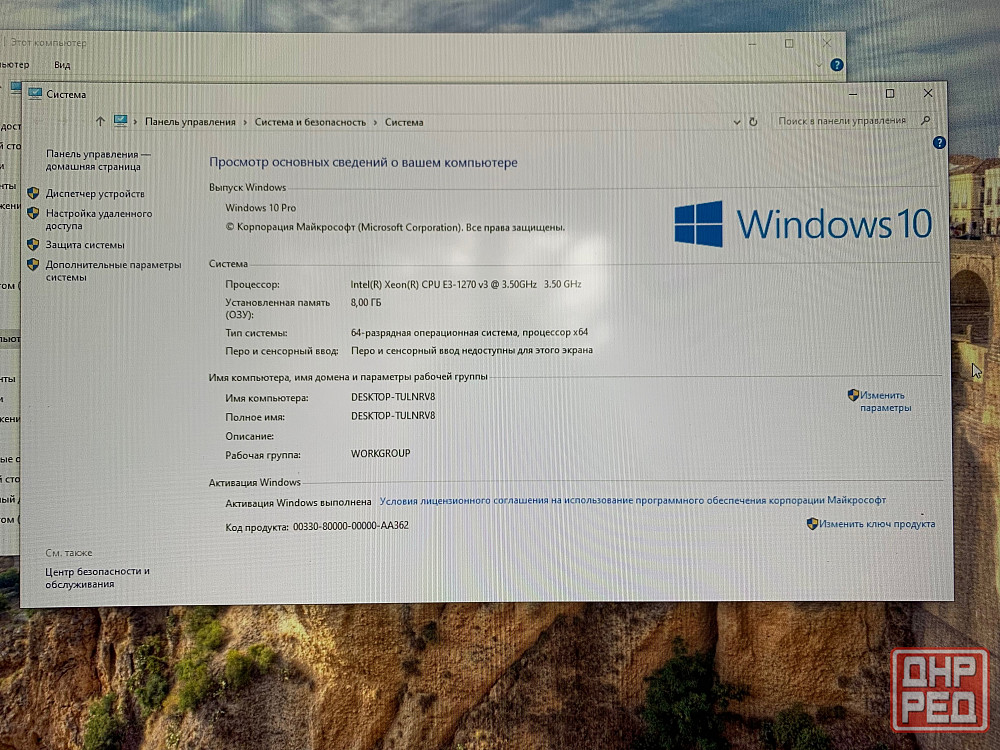Click the refresh button in address bar

click(753, 122)
